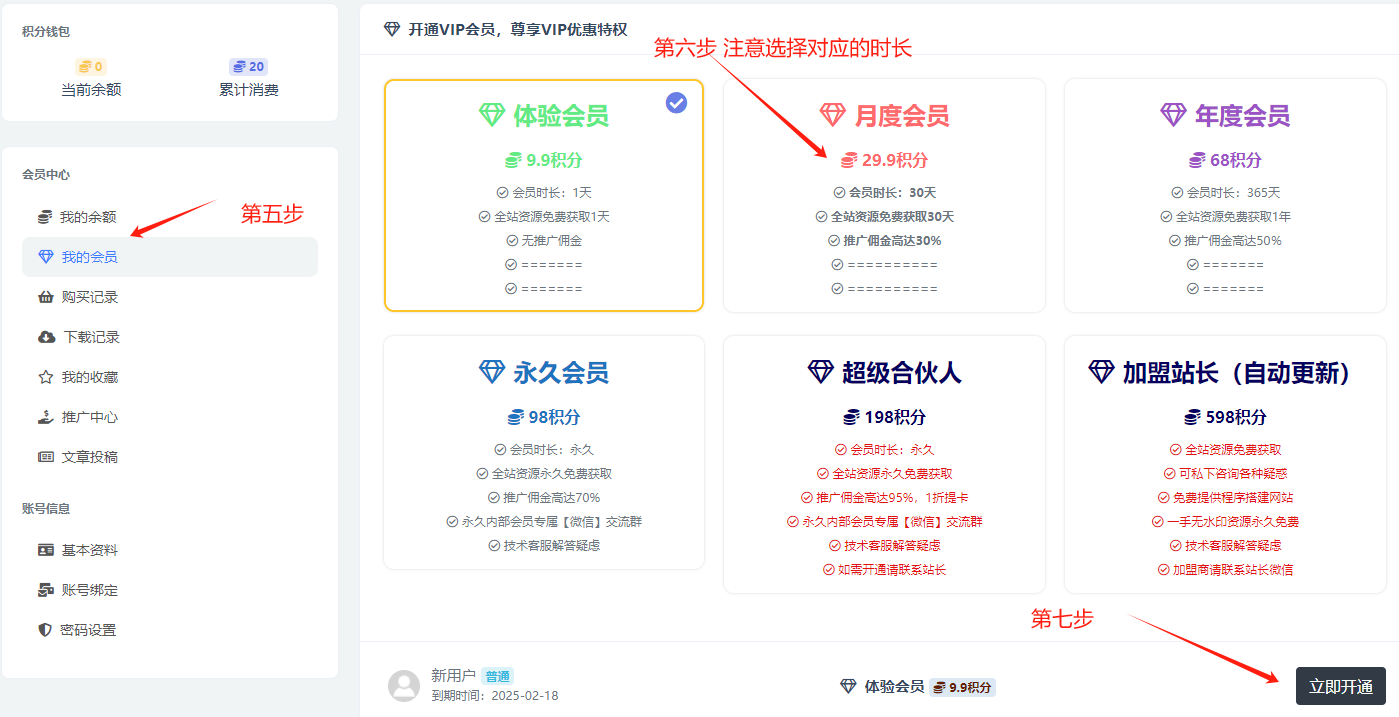Click the diamond icon beside 我的会员
This screenshot has width=1399, height=717.
tap(45, 257)
